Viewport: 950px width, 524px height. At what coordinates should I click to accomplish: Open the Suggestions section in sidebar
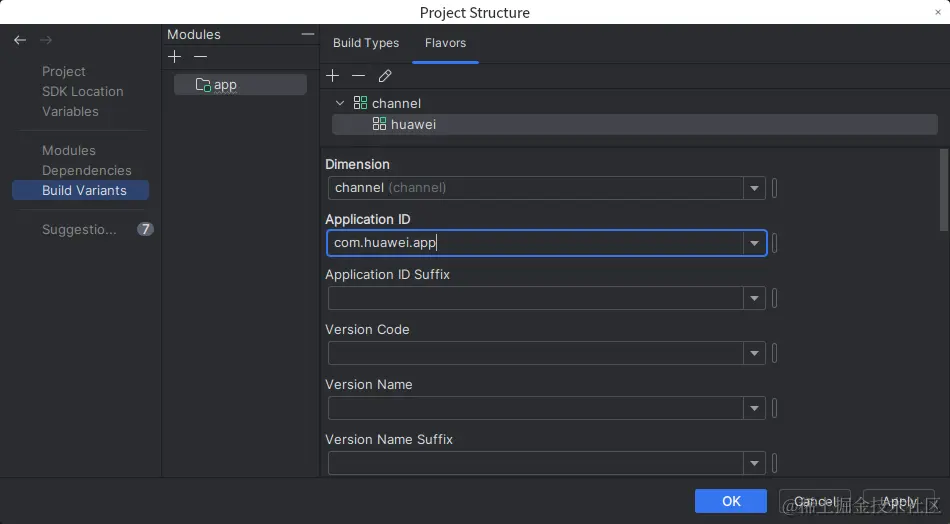point(79,229)
